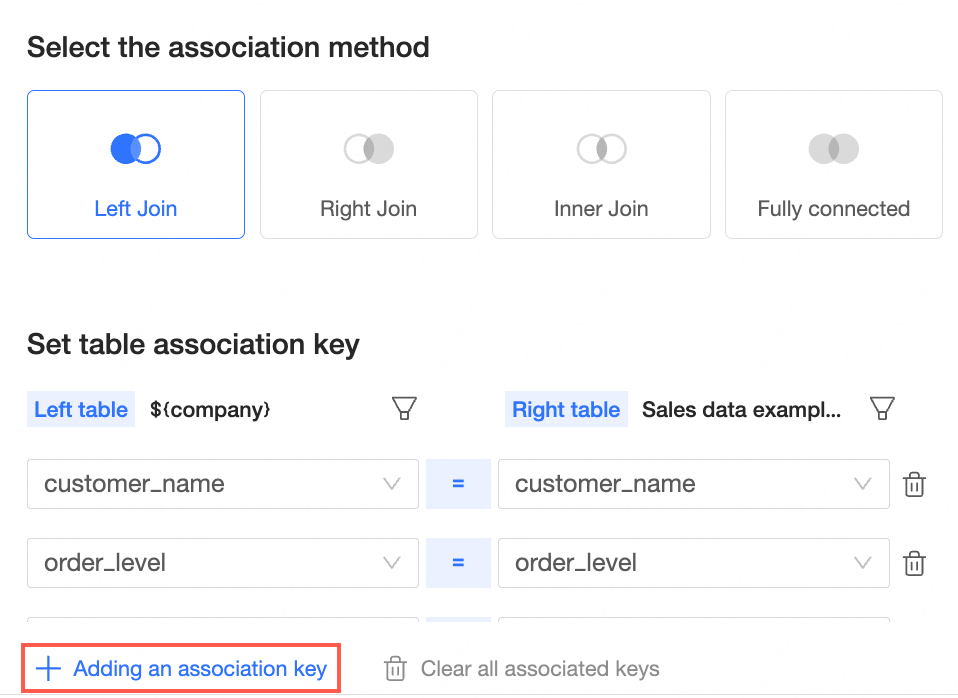This screenshot has height=698, width=958.
Task: Delete the order_level association key row
Action: pyautogui.click(x=914, y=564)
